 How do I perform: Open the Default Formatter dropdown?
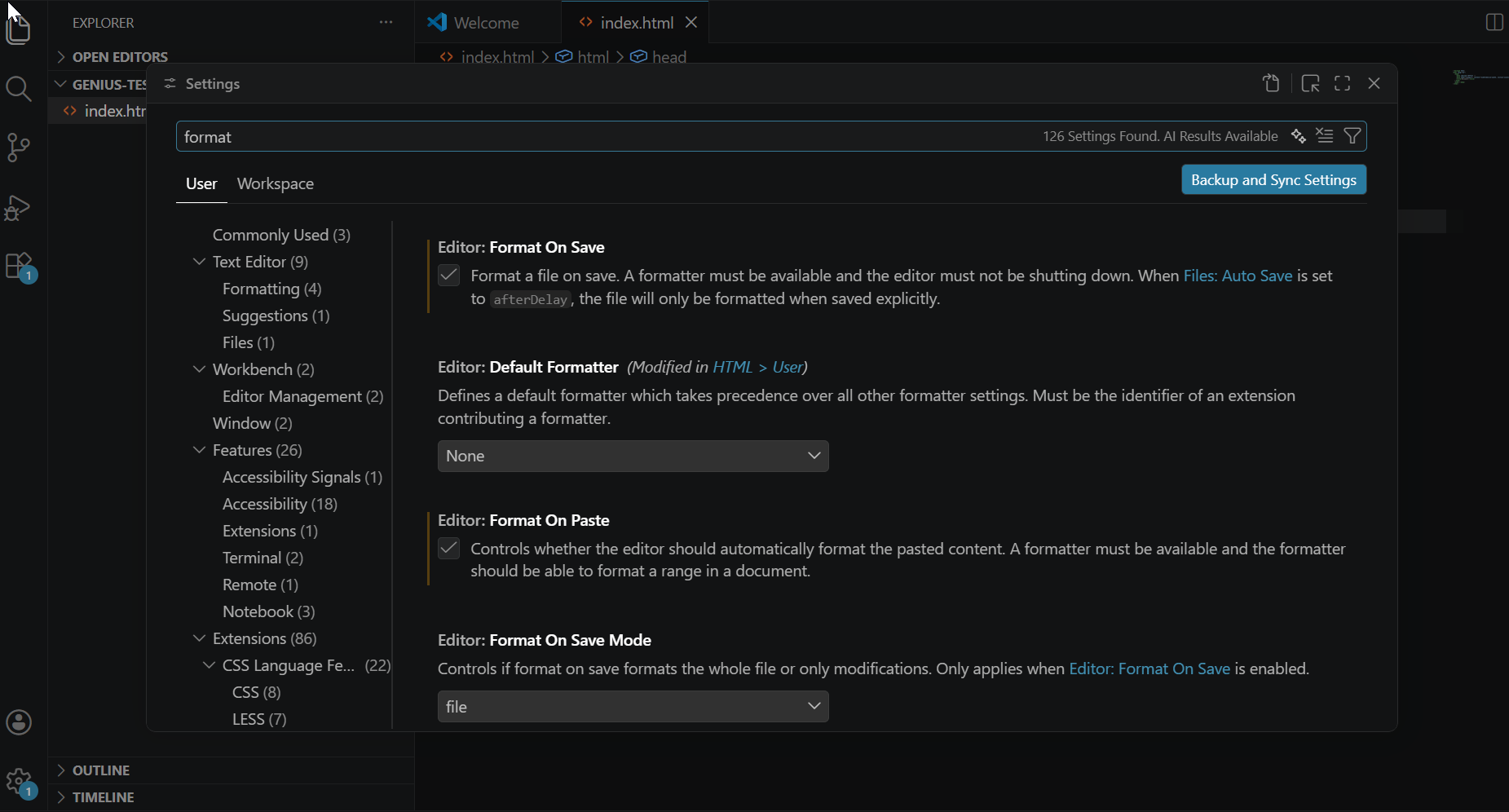point(633,457)
